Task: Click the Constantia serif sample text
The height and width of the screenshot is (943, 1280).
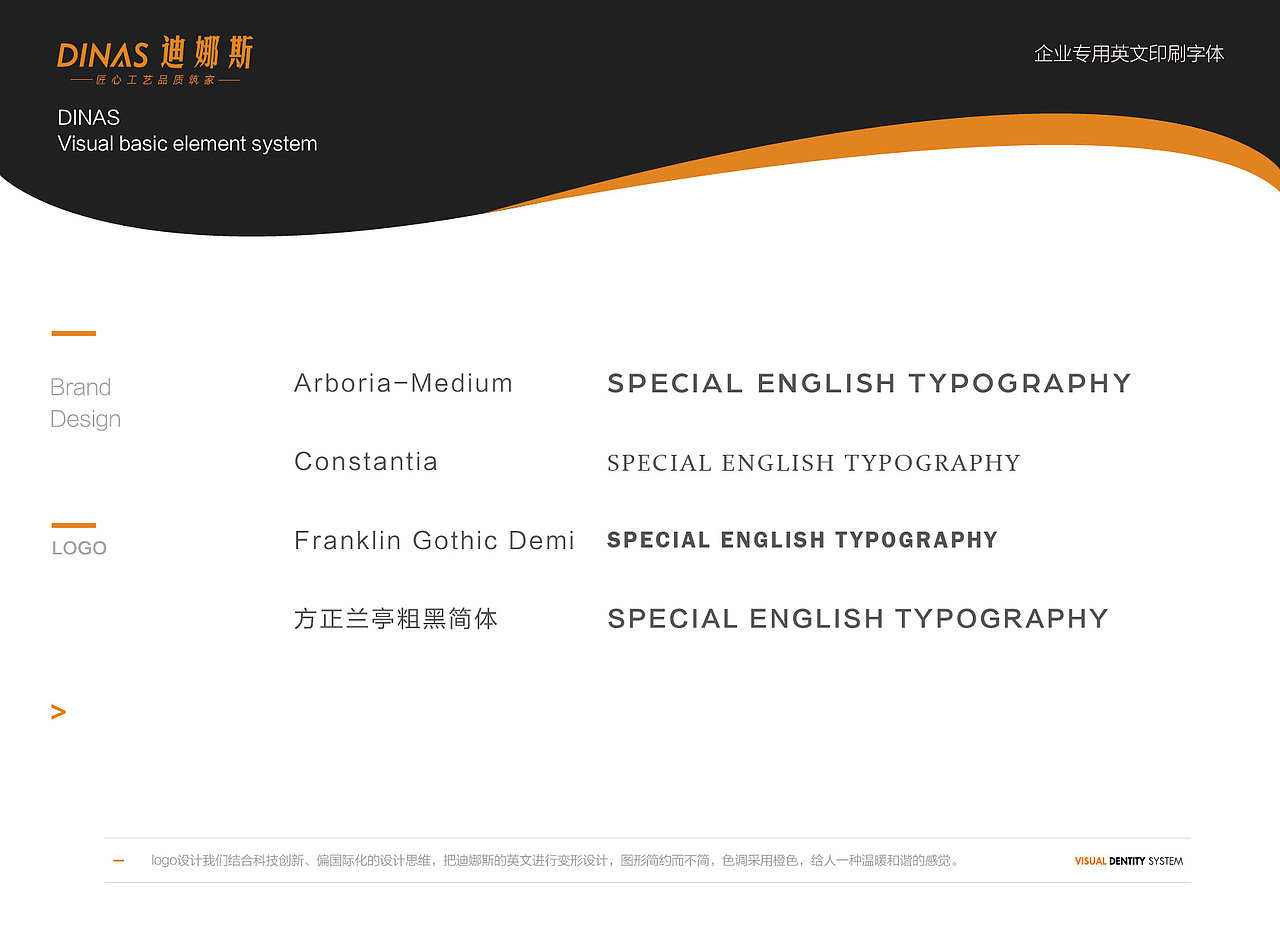Action: [814, 463]
